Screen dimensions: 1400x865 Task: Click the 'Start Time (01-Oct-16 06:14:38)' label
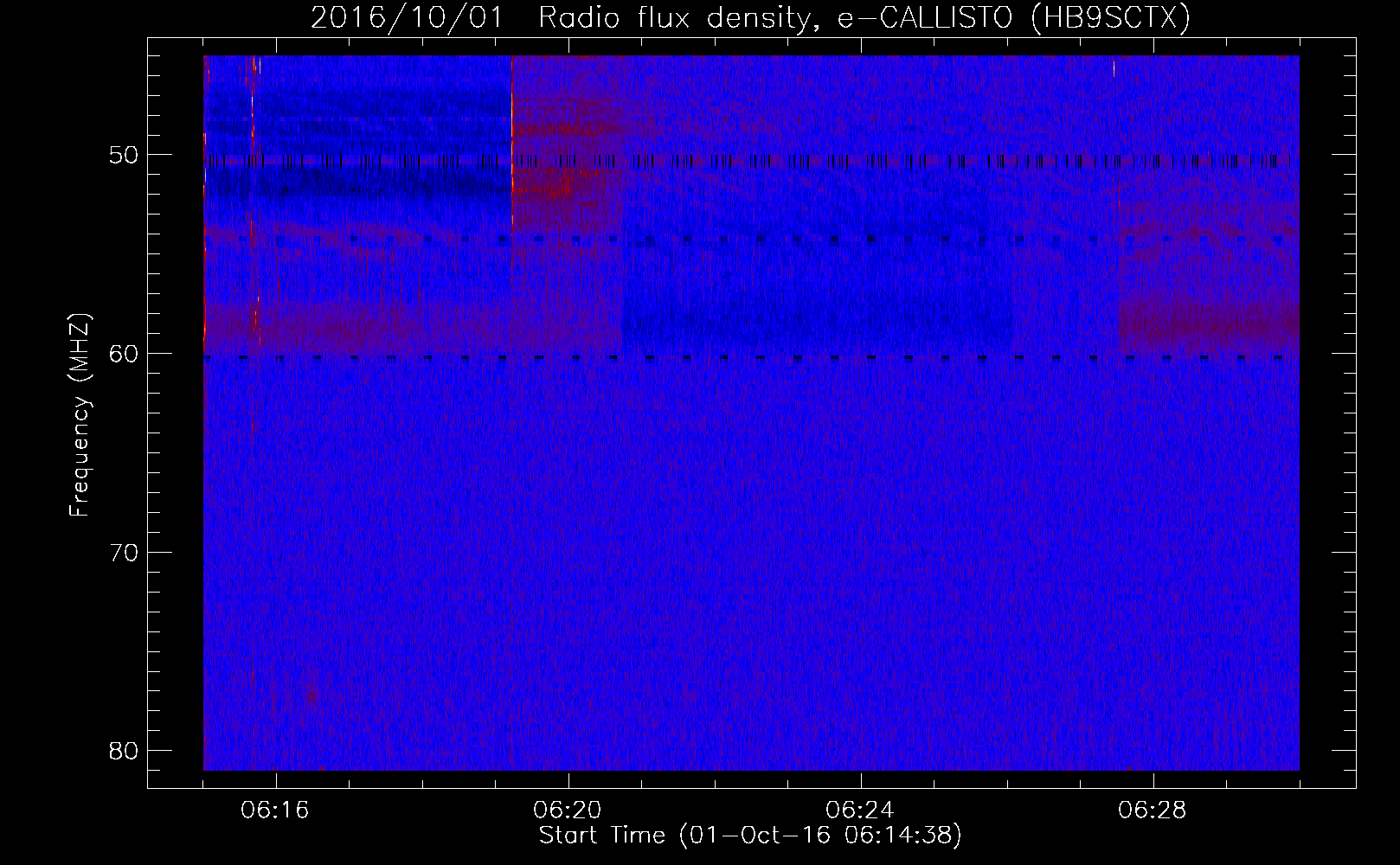coord(750,836)
